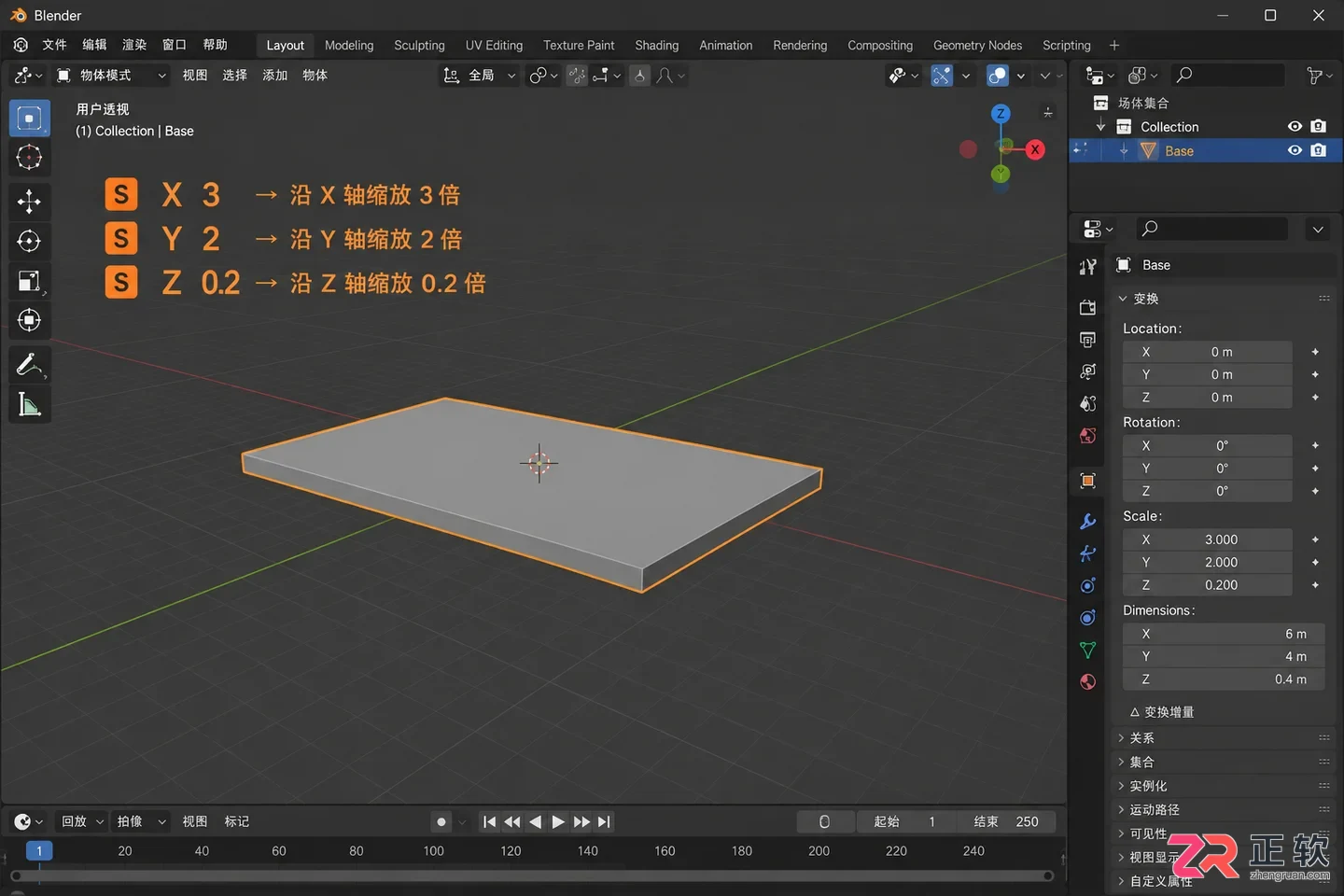Switch to the Geometry Nodes workspace tab
The image size is (1344, 896).
(x=977, y=45)
